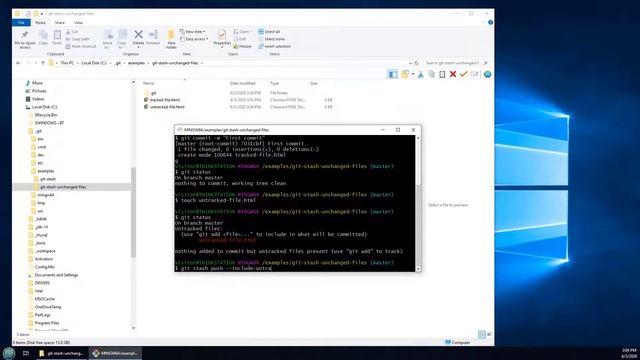This screenshot has height=360, width=640.
Task: Click Copy path in the ribbon
Action: [x=78, y=39]
